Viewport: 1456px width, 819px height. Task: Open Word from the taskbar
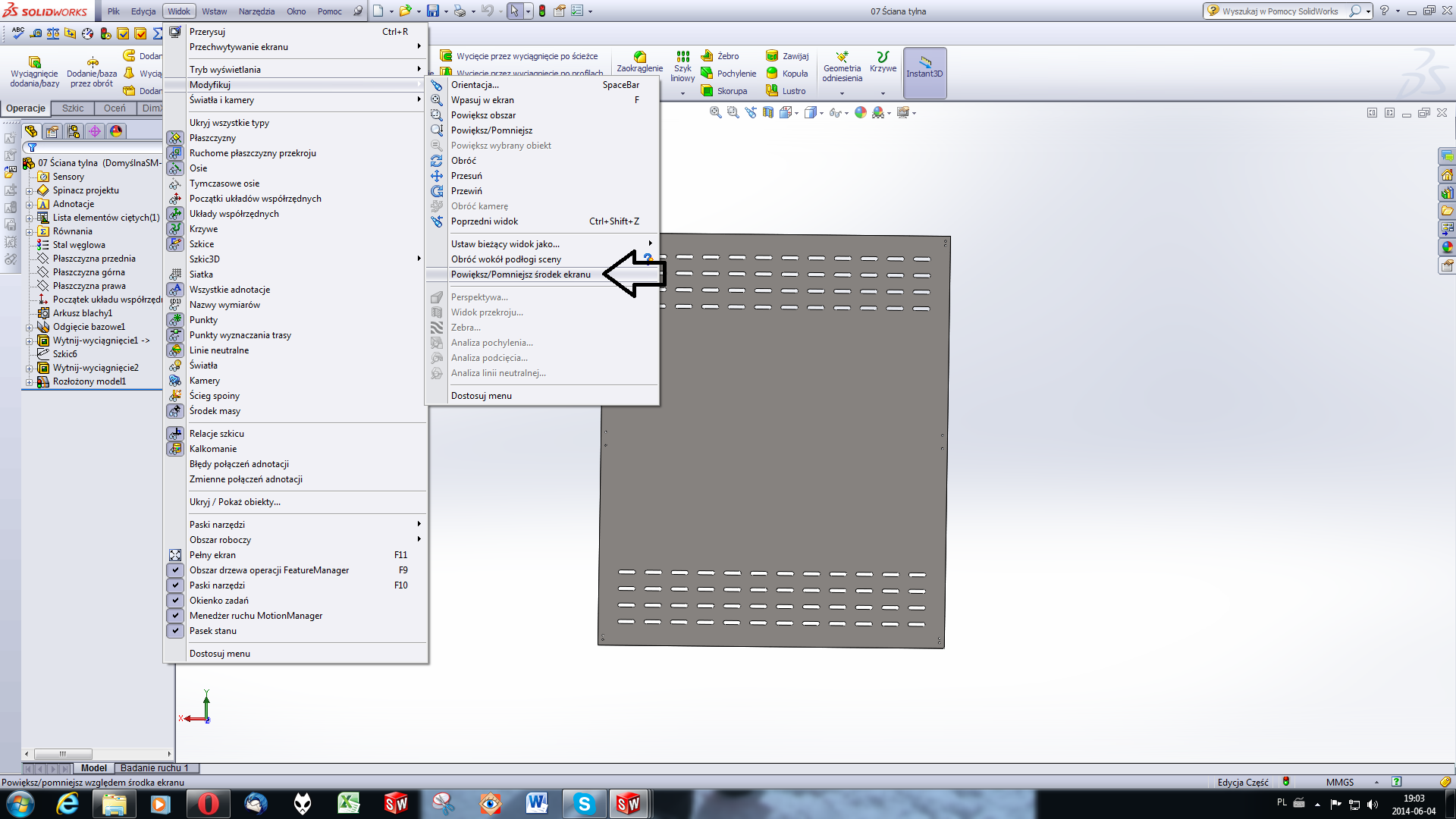536,804
